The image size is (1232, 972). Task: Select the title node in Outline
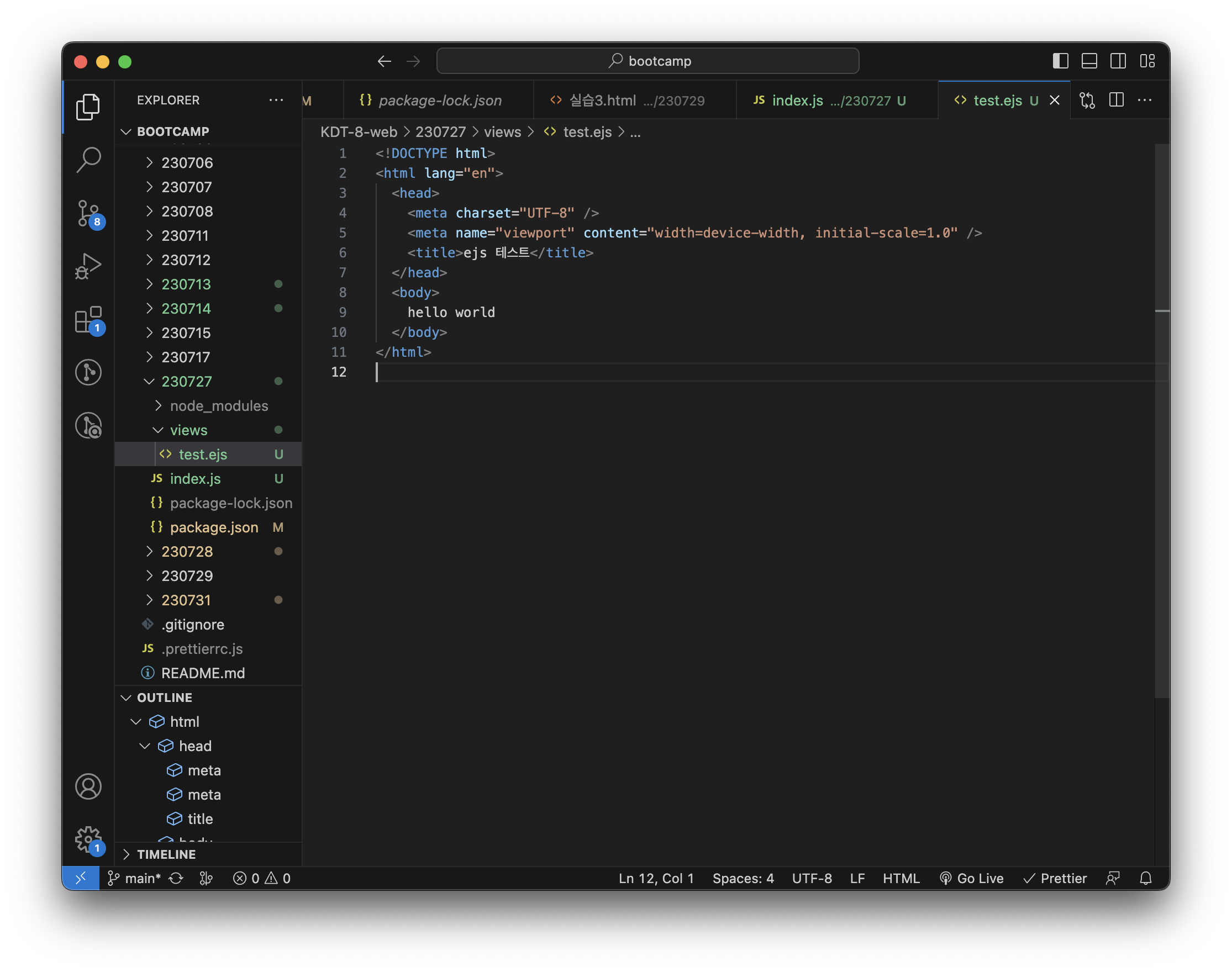tap(208, 819)
